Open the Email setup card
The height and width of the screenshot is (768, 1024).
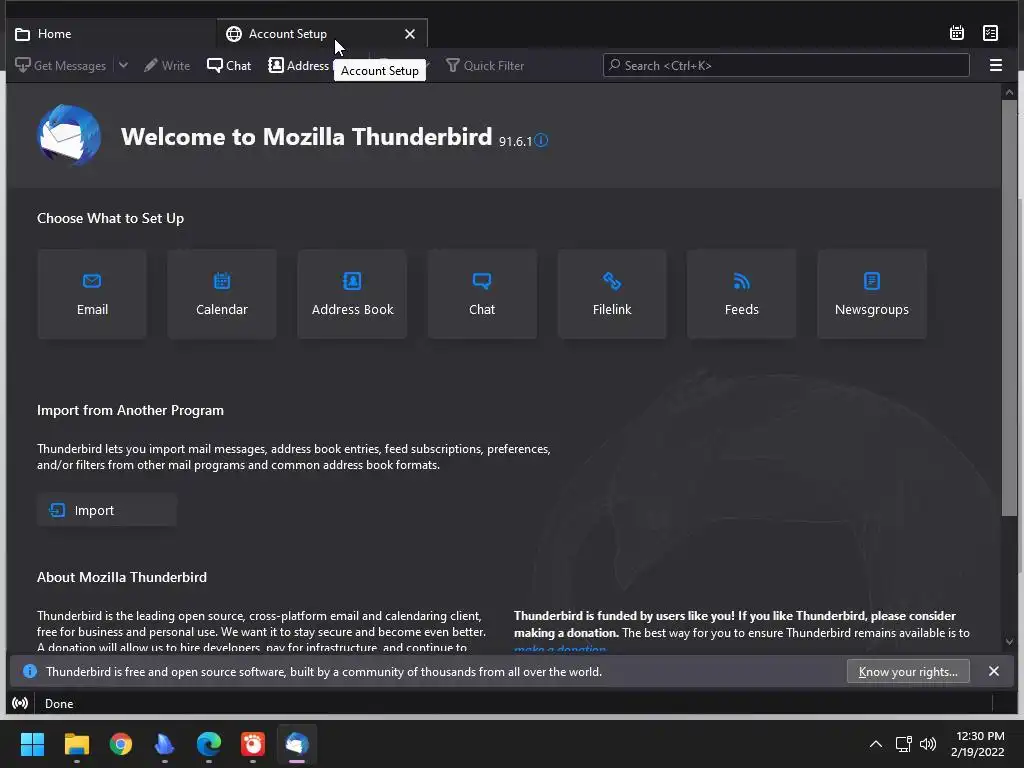point(92,294)
